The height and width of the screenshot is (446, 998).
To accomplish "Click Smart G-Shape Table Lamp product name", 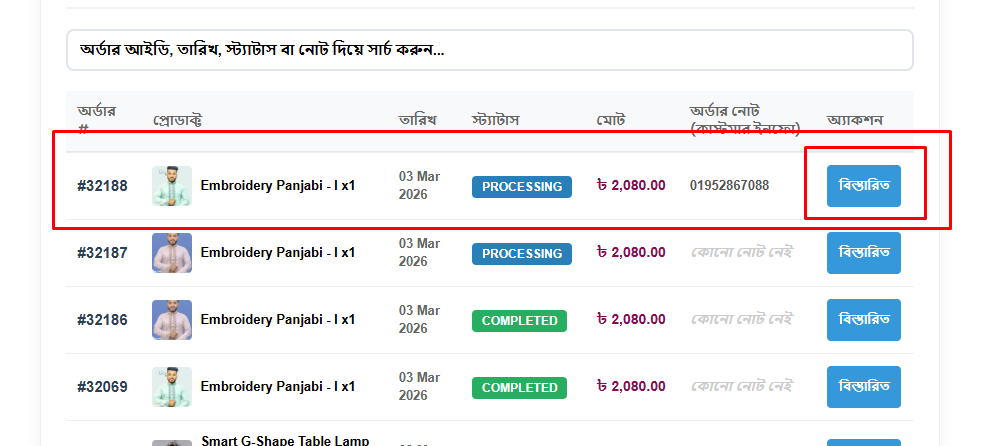I will 285,440.
